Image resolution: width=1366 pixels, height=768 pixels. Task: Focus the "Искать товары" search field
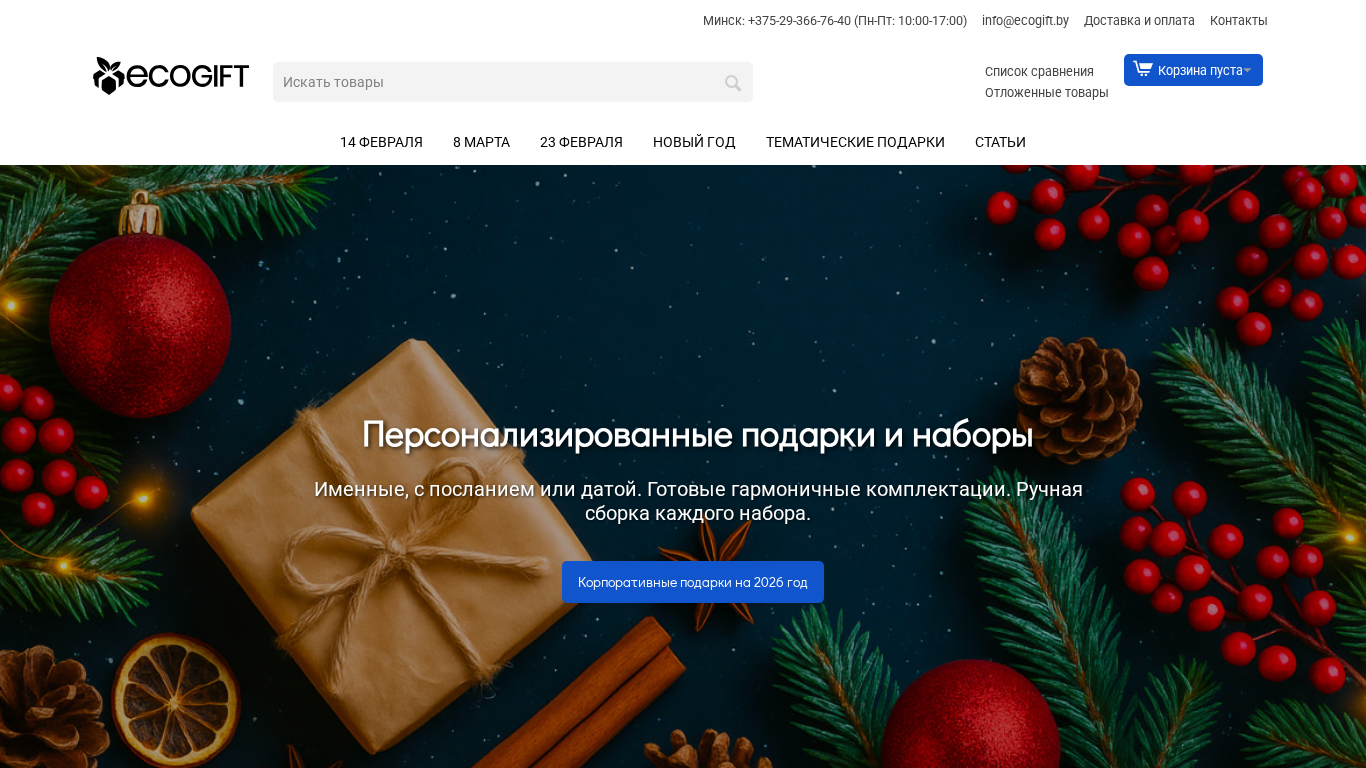click(513, 82)
